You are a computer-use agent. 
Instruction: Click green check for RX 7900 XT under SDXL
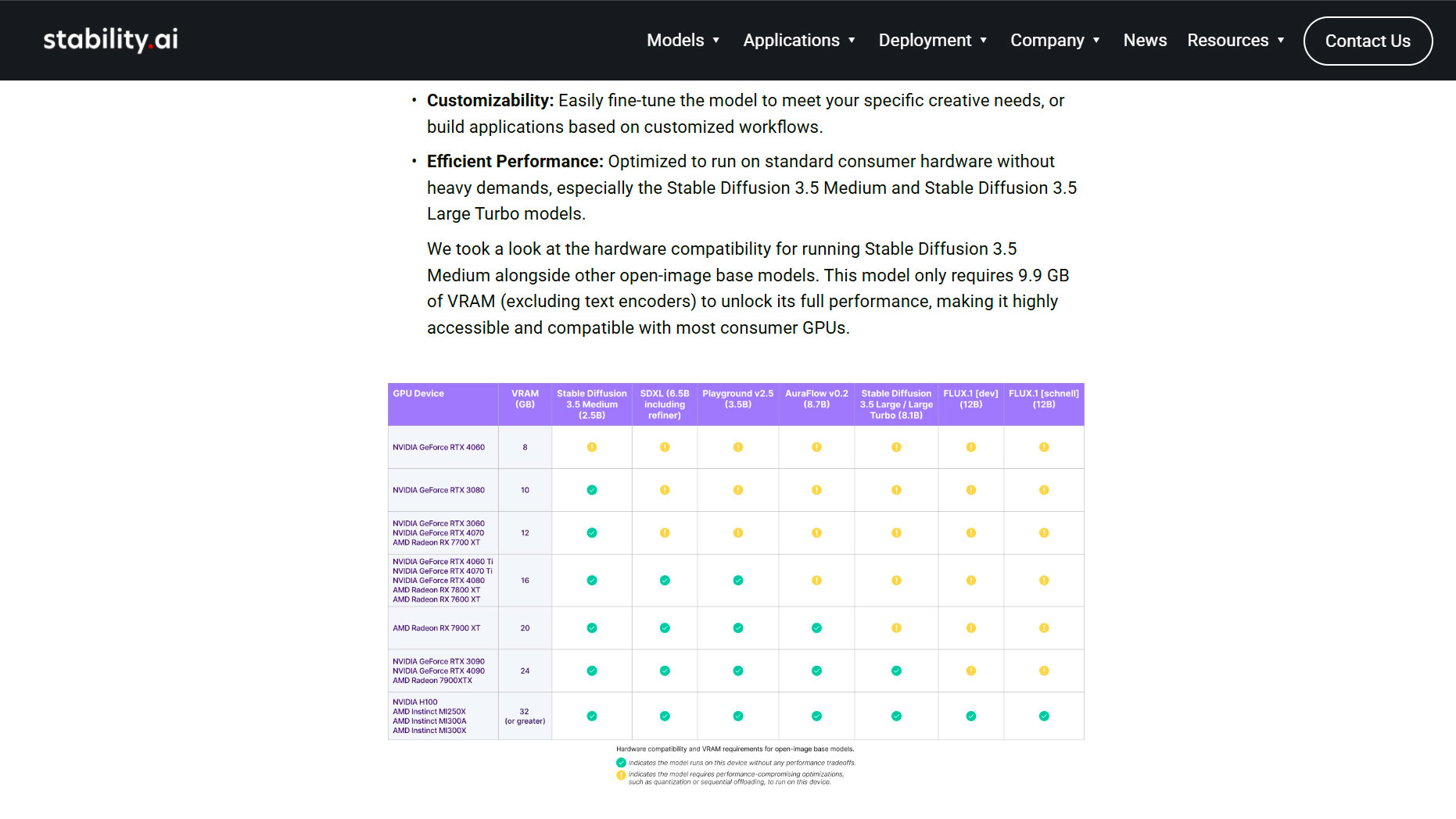665,628
